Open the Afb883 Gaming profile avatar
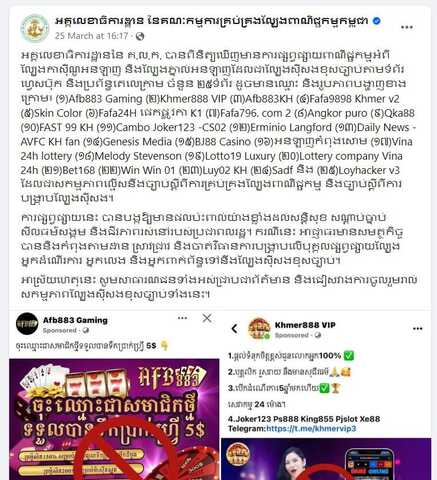The image size is (437, 480). point(27,324)
